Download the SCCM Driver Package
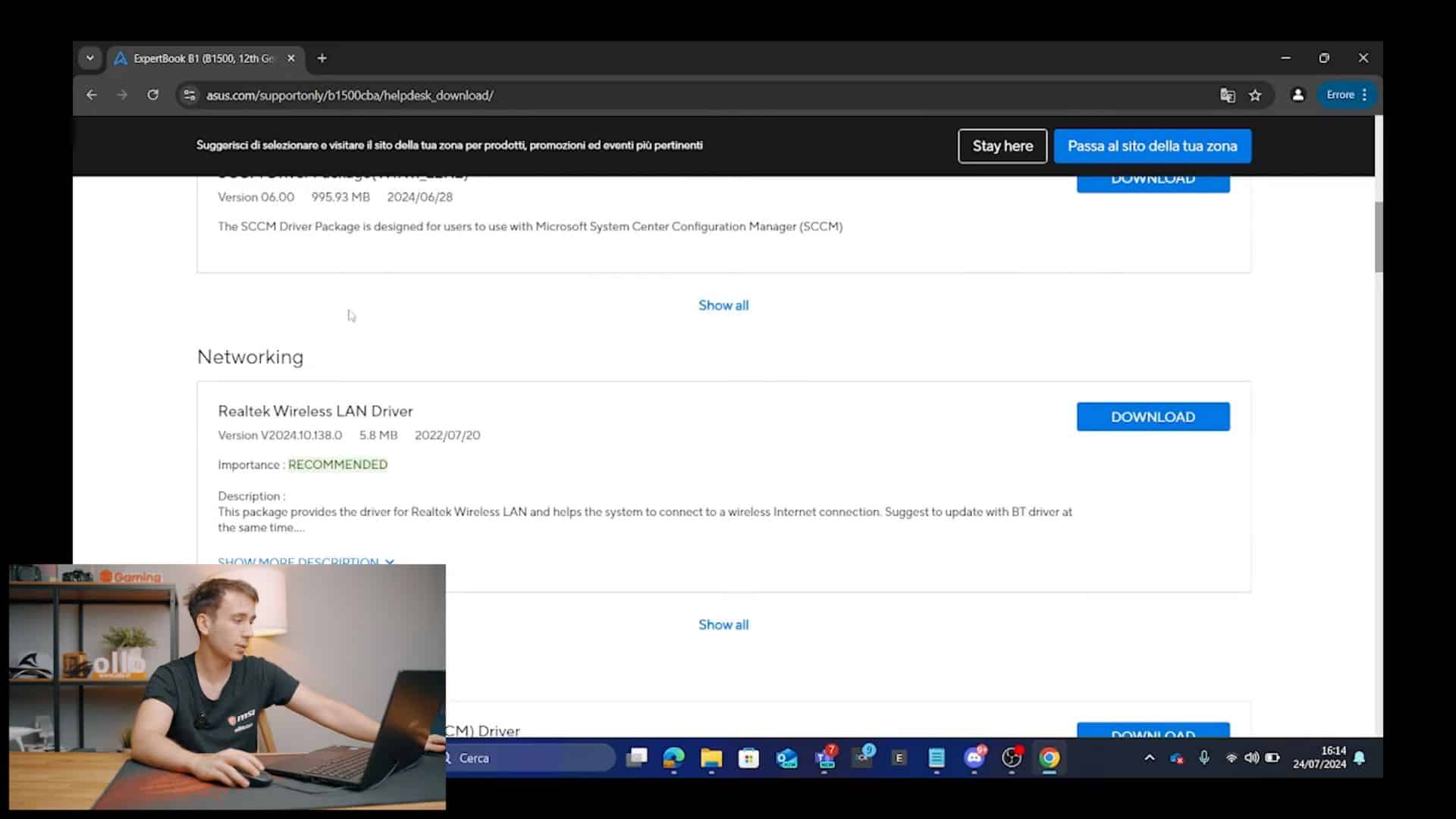 (x=1153, y=184)
